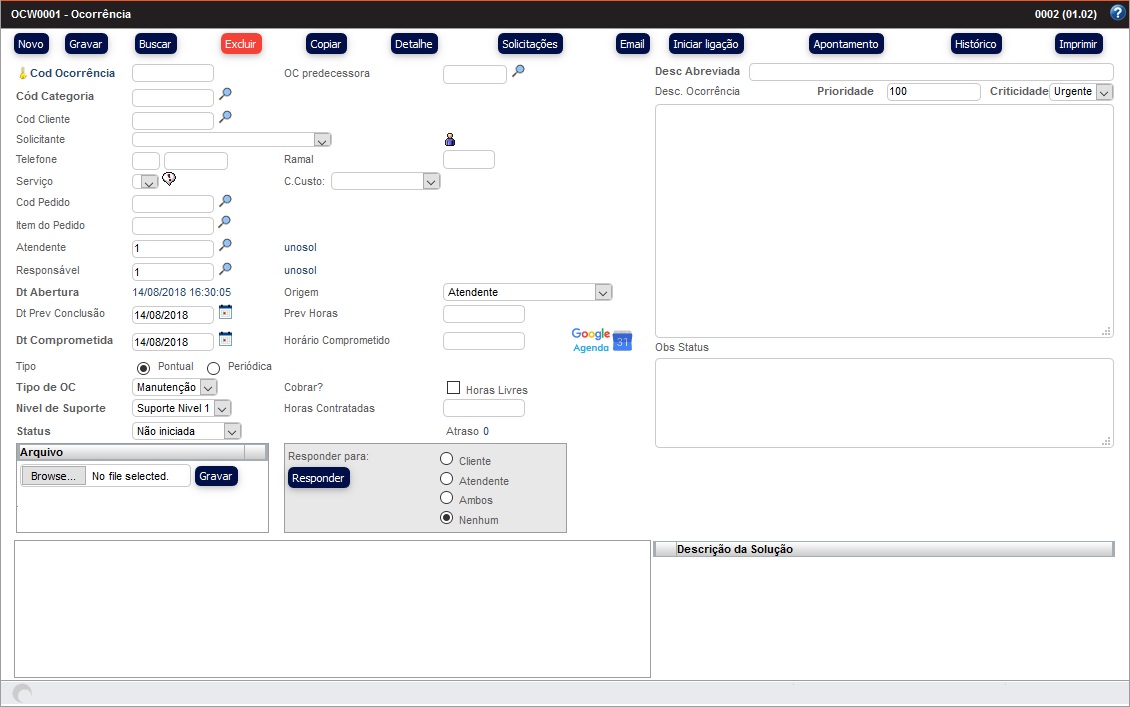Viewport: 1130px width, 707px height.
Task: Click the Histórico toolbar button
Action: tap(975, 44)
